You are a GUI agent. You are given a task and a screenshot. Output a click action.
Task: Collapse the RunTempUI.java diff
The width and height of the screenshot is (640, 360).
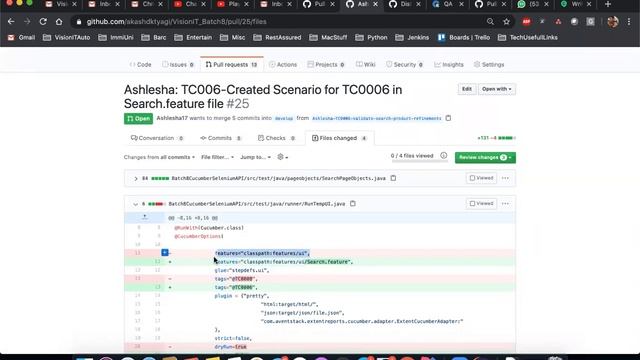136,204
